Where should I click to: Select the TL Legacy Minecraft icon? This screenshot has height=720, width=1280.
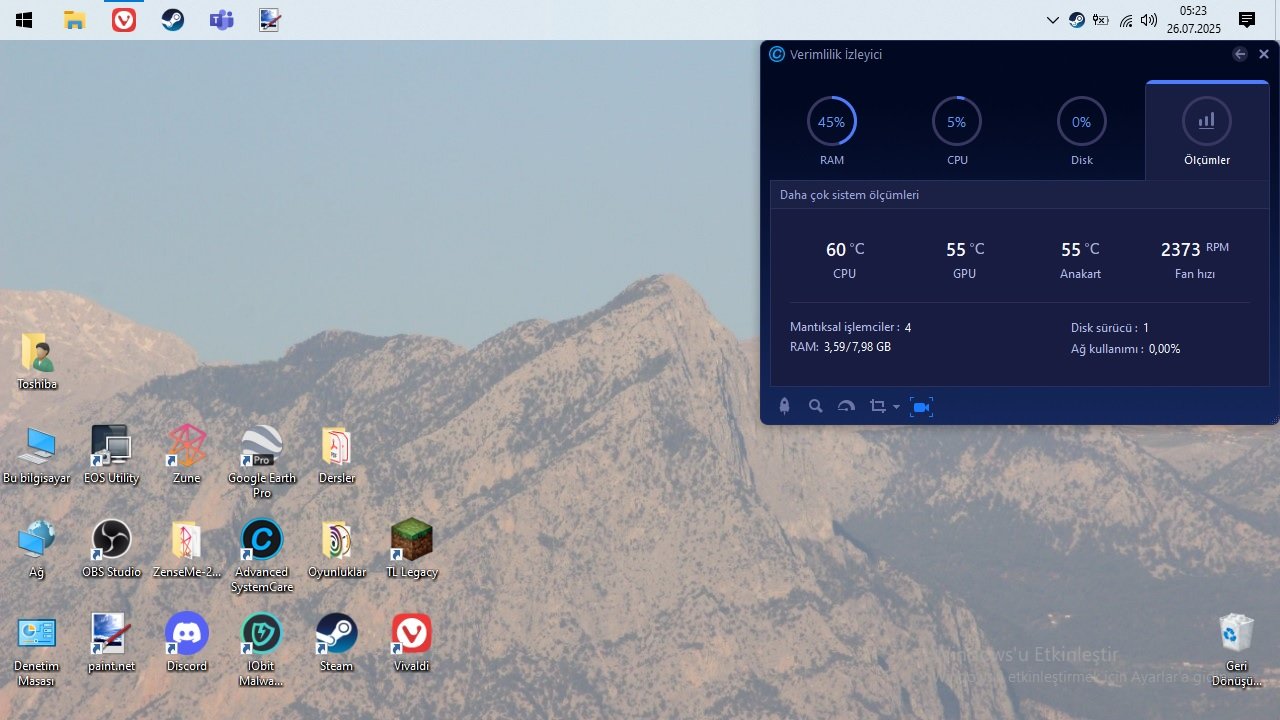[x=411, y=548]
